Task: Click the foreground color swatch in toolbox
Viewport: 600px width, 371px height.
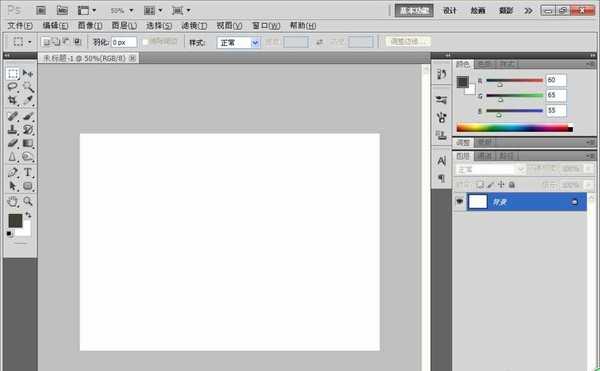Action: click(15, 221)
